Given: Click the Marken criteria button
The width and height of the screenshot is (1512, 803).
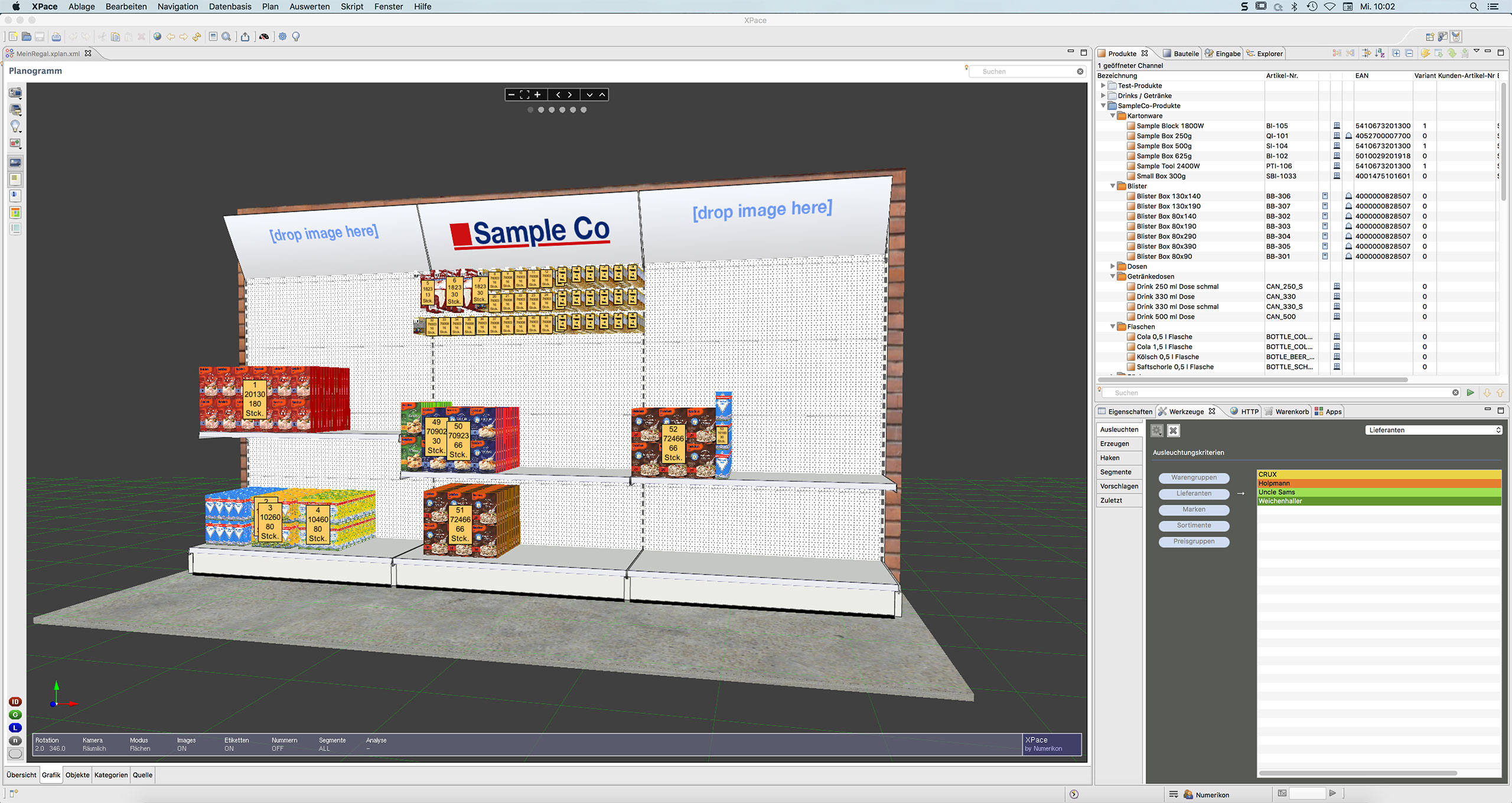Looking at the screenshot, I should click(1194, 510).
